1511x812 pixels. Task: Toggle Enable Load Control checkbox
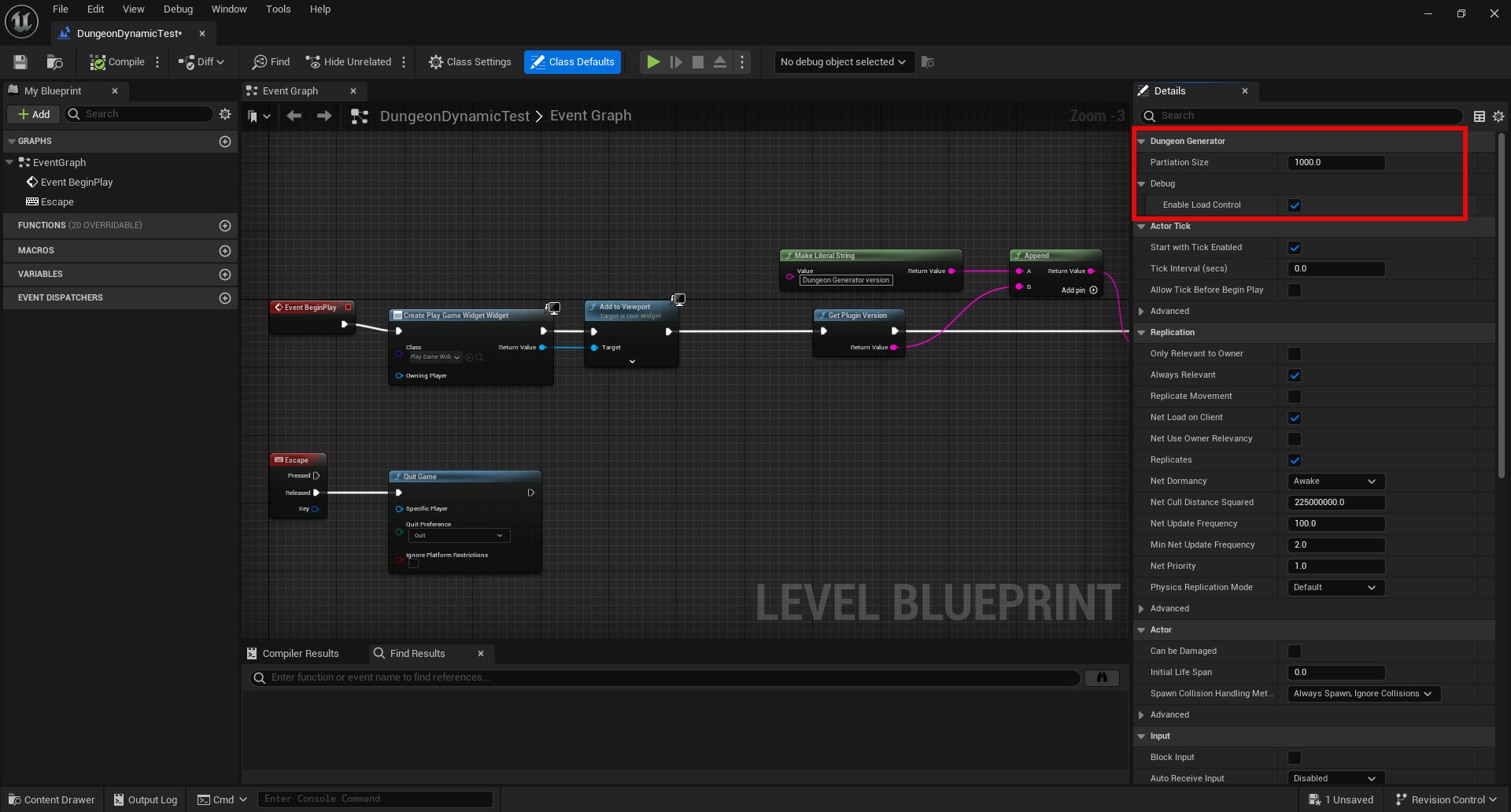[1295, 205]
